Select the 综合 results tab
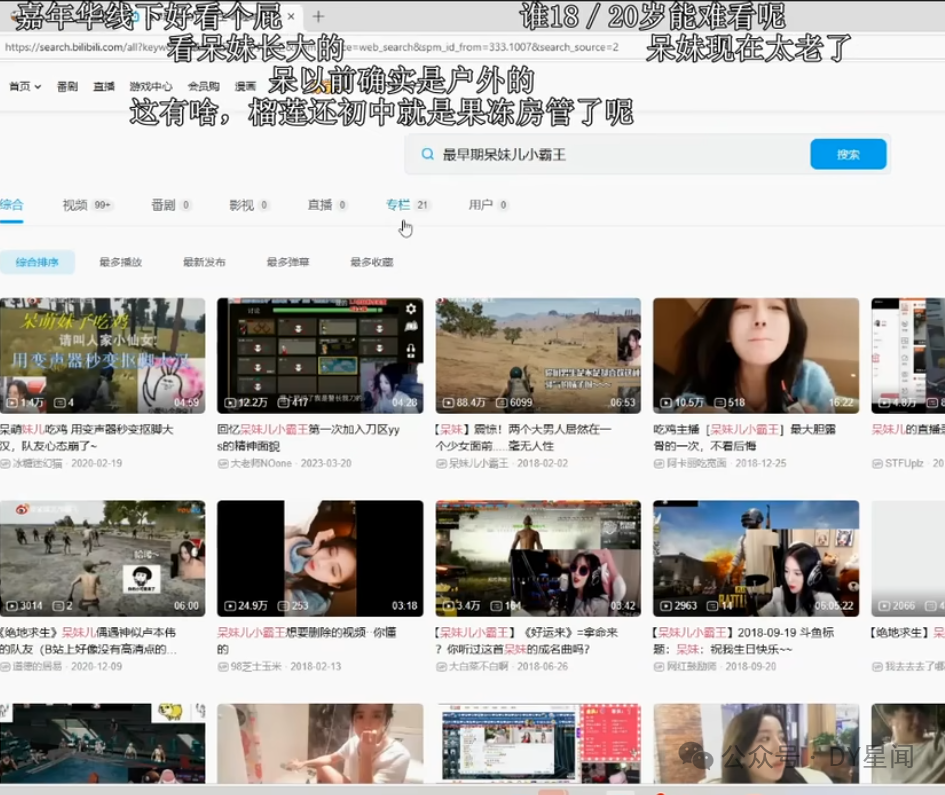The width and height of the screenshot is (945, 795). tap(11, 205)
